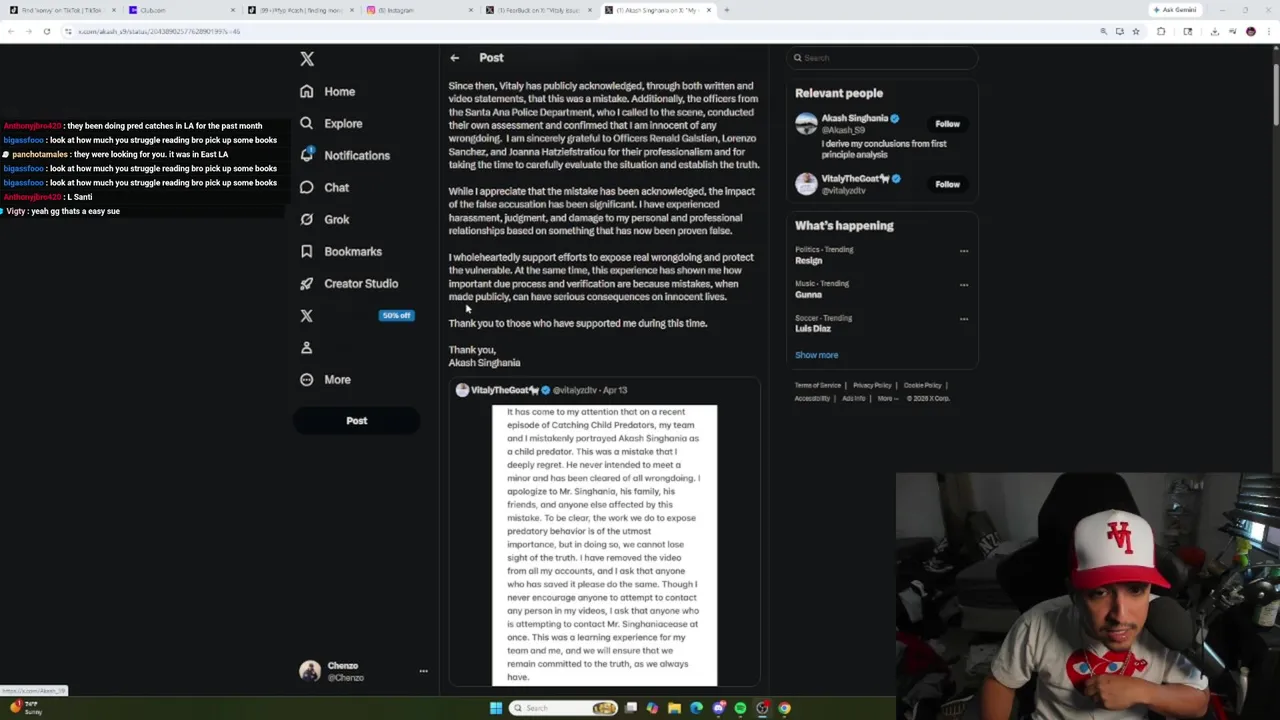Click the Windows taskbar search box
Viewport: 1280px width, 720px height.
[564, 708]
